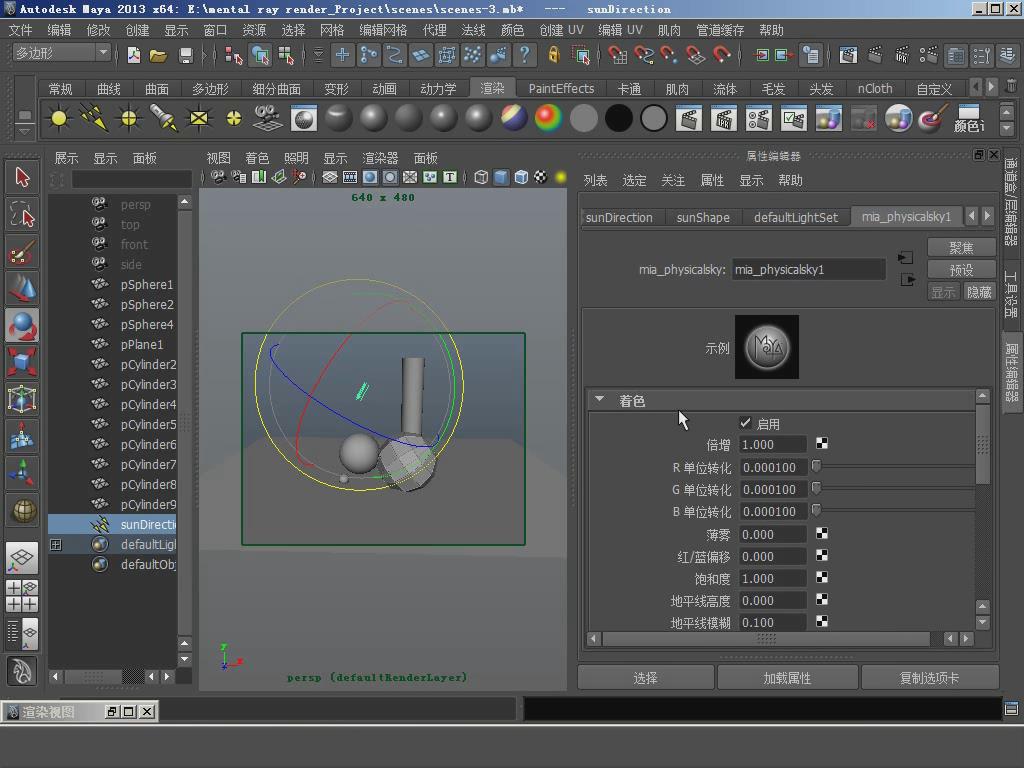Open the attribute editor 列表 menu
1024x768 pixels.
click(x=595, y=180)
